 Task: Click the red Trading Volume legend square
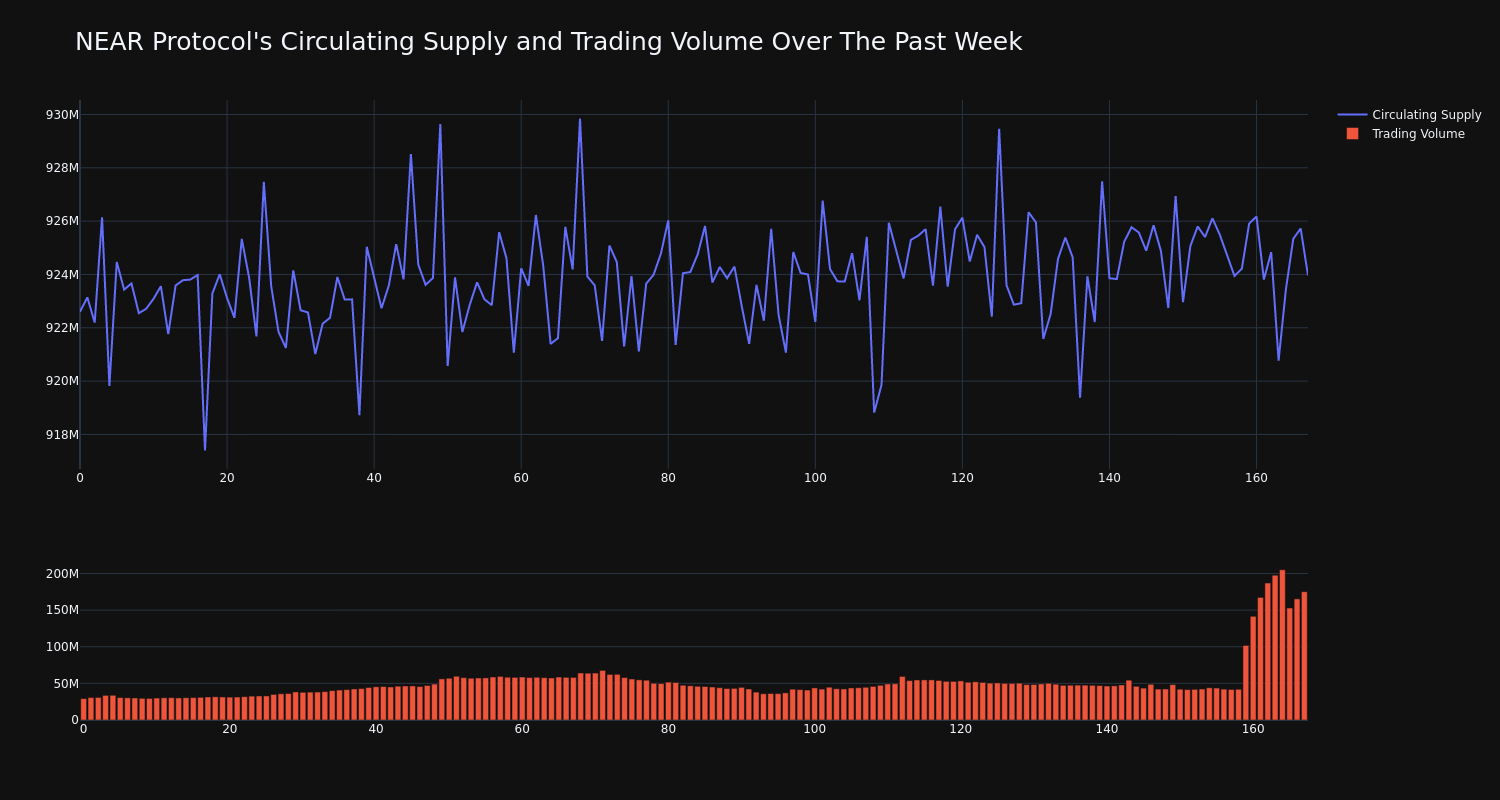(x=1352, y=134)
